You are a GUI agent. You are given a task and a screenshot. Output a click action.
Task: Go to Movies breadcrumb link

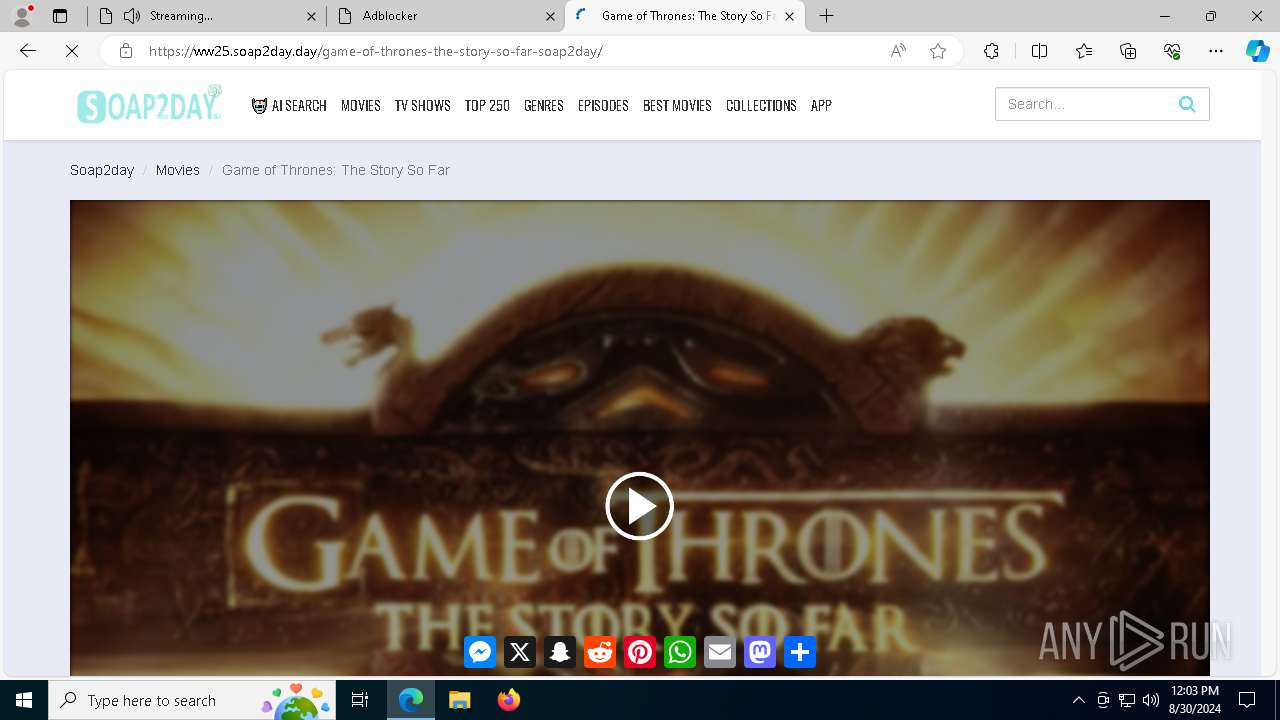178,170
